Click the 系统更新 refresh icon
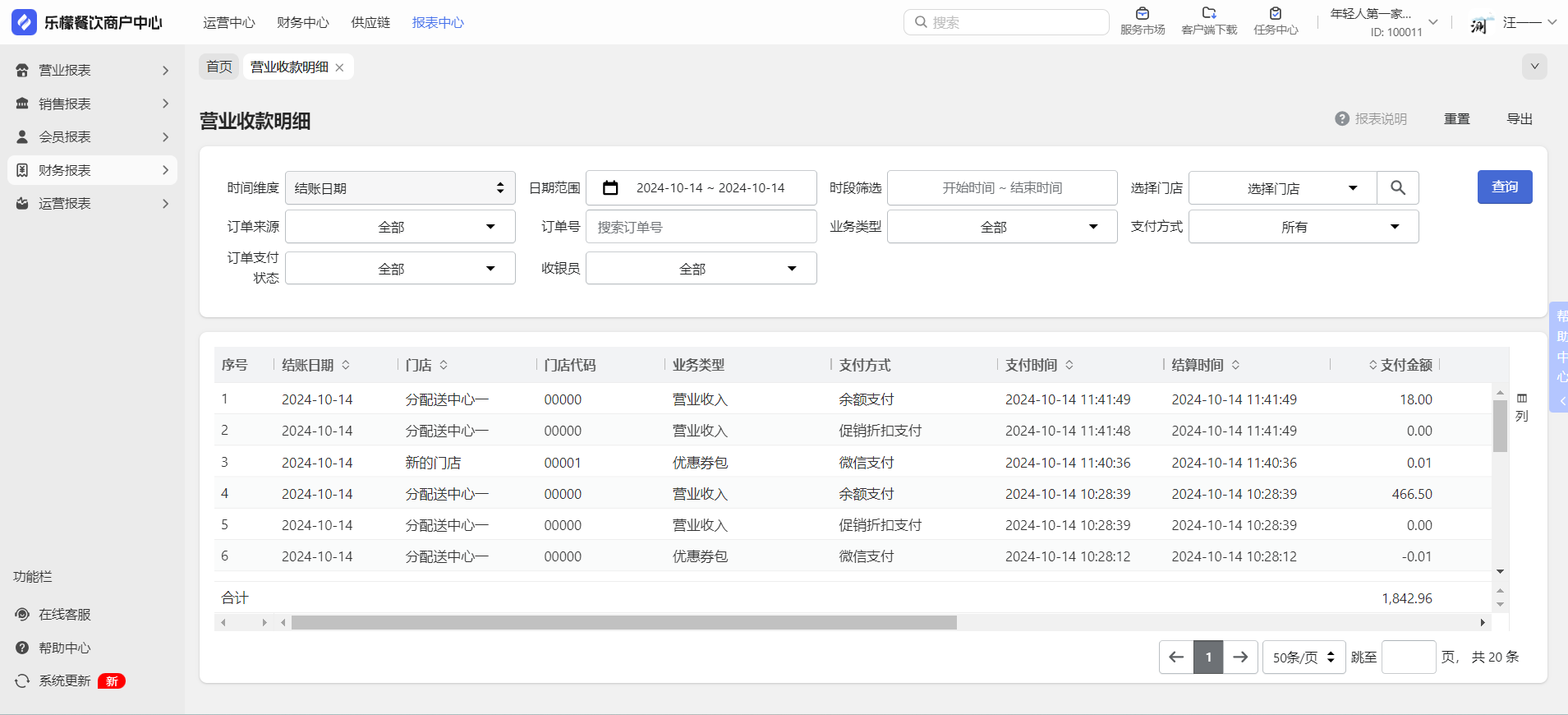Viewport: 1568px width, 715px height. 22,681
